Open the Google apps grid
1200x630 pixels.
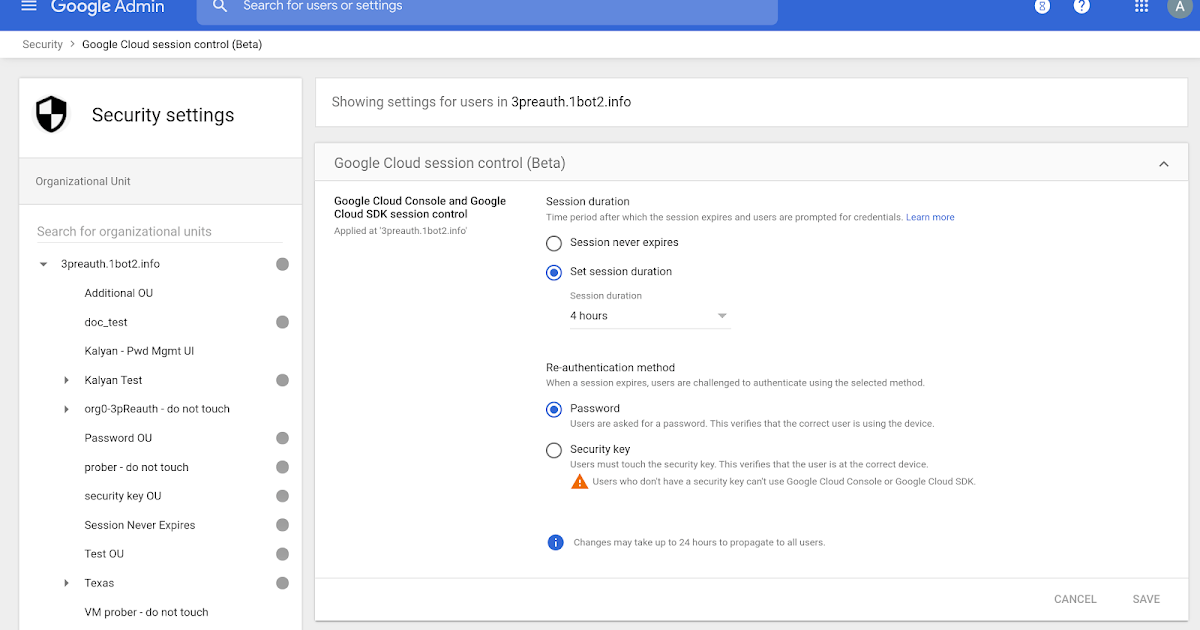[1141, 7]
